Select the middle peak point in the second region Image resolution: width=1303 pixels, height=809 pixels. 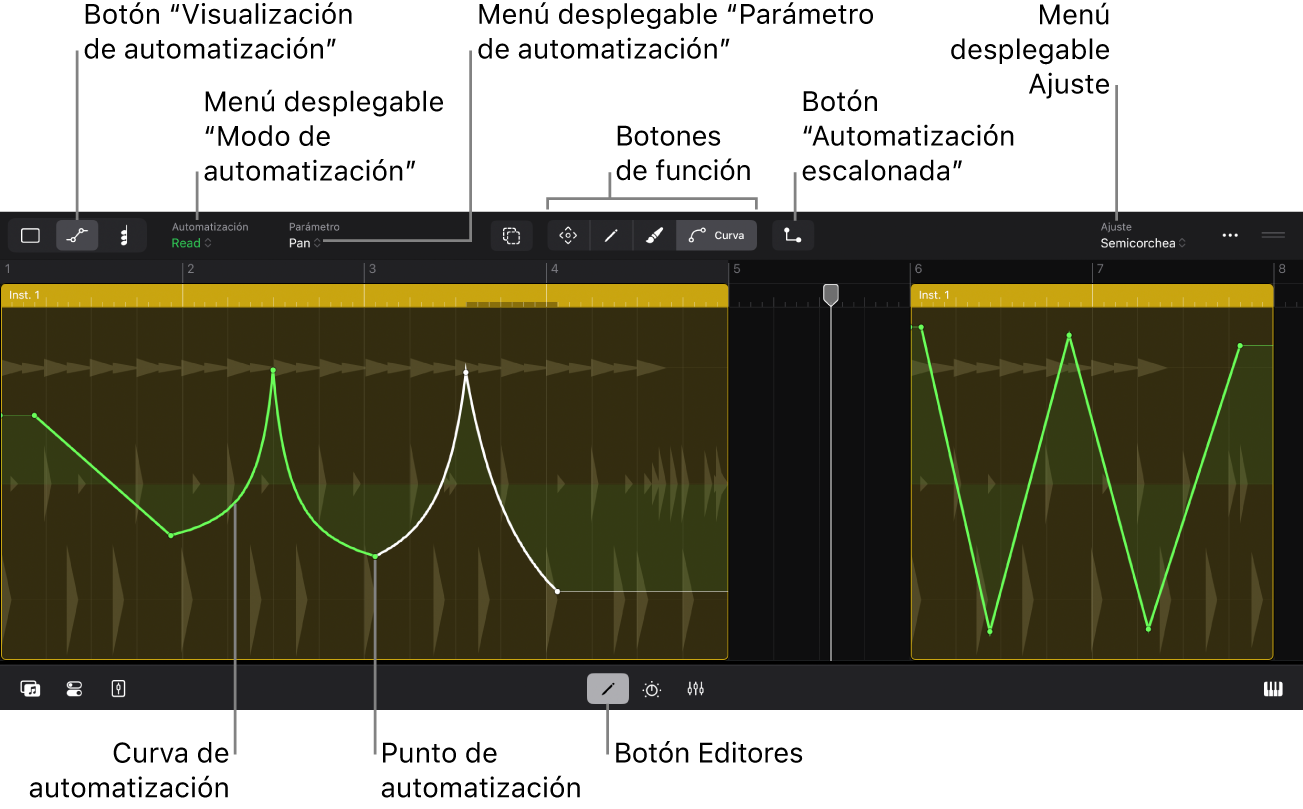tap(1069, 336)
